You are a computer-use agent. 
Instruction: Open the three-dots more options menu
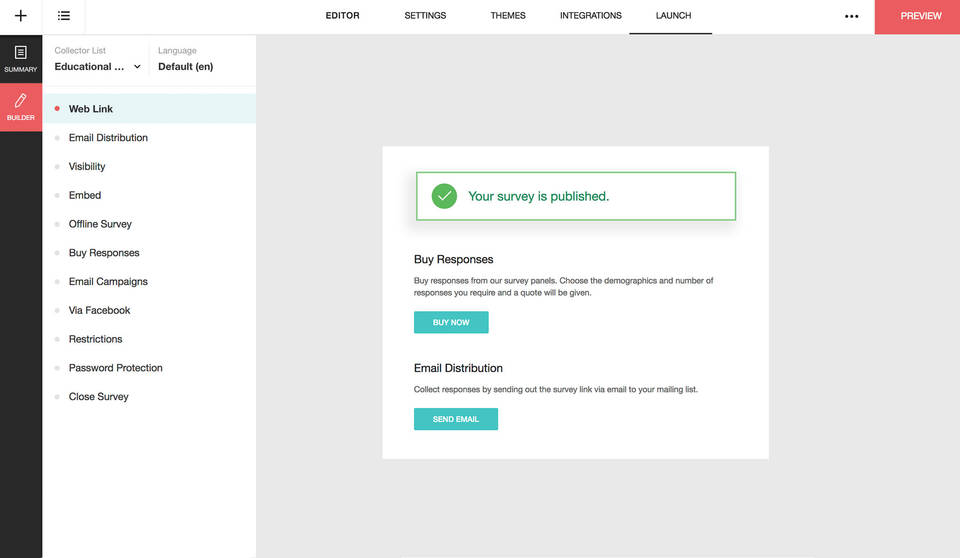[851, 16]
